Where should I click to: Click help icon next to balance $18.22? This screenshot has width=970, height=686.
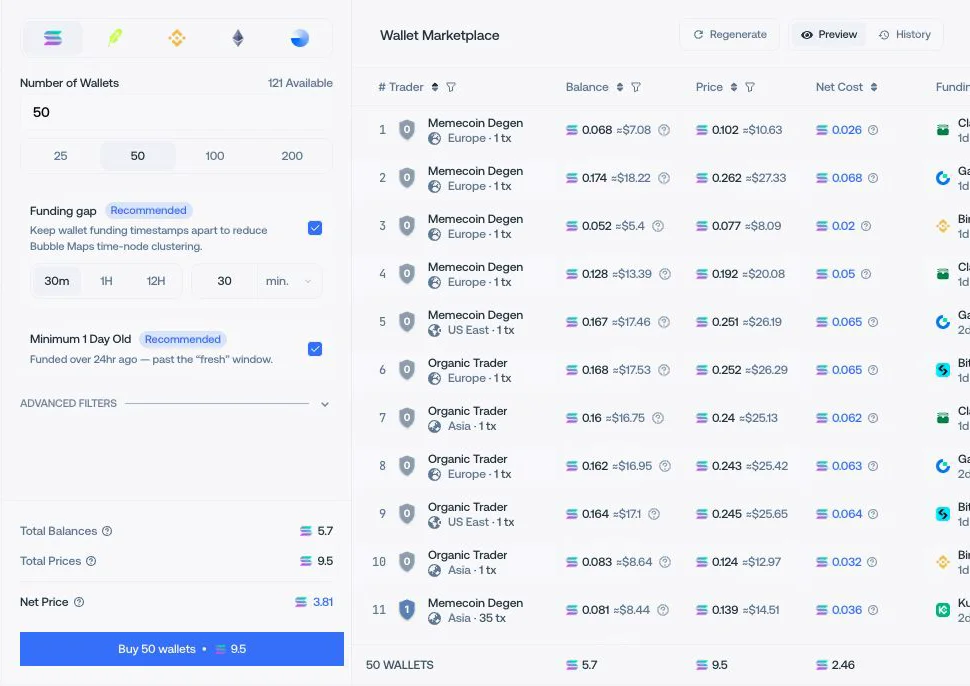click(x=664, y=178)
